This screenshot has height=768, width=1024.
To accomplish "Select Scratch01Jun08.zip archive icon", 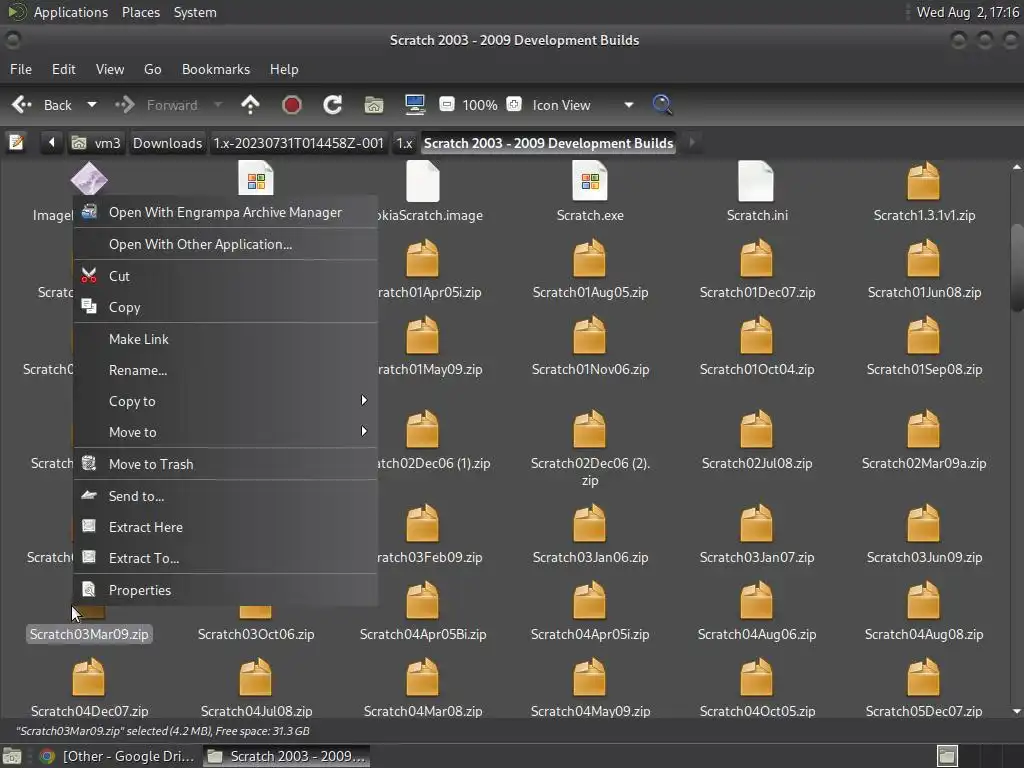I will click(x=923, y=258).
